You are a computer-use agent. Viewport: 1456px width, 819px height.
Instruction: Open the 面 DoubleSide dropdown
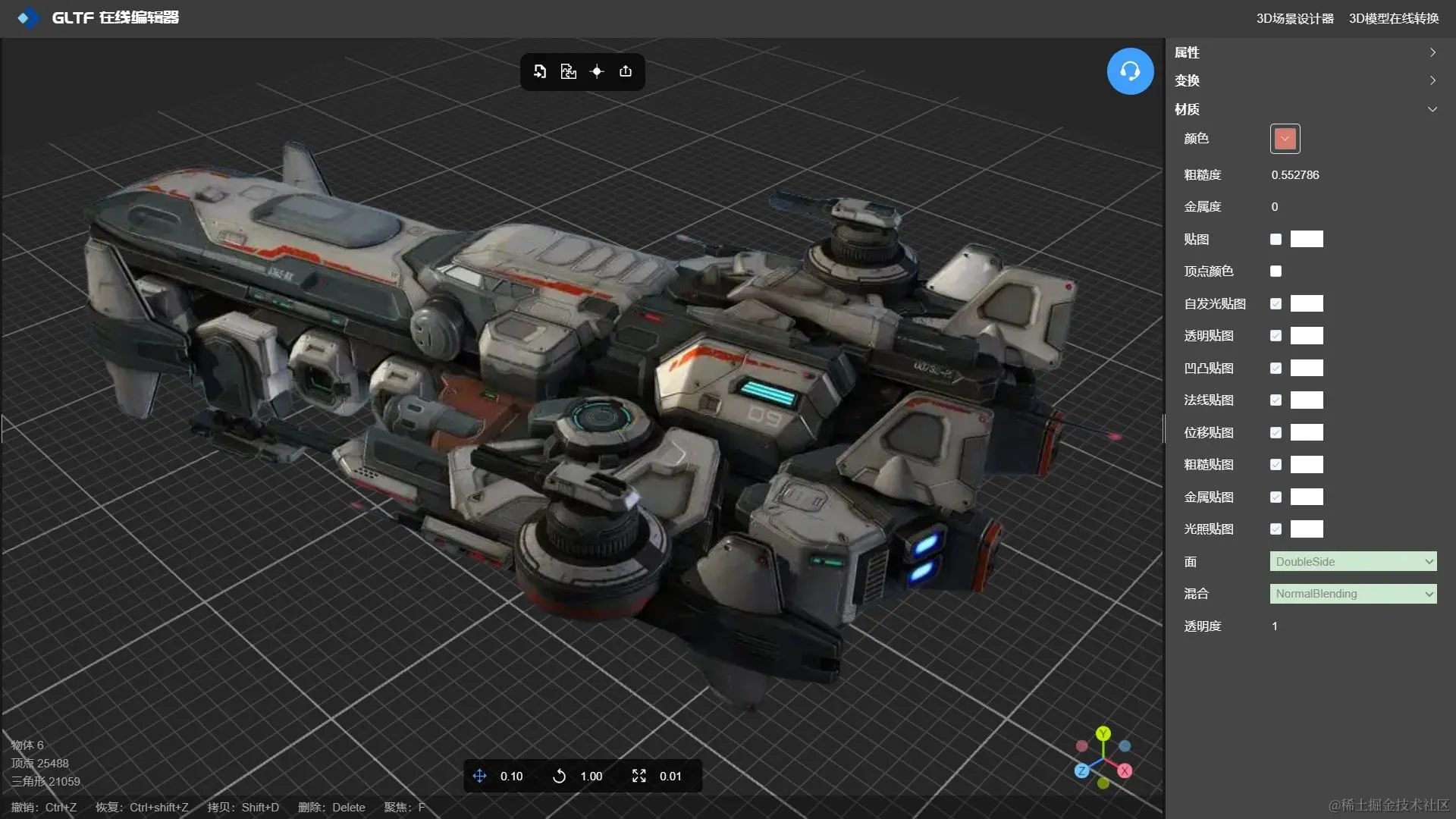[1353, 562]
